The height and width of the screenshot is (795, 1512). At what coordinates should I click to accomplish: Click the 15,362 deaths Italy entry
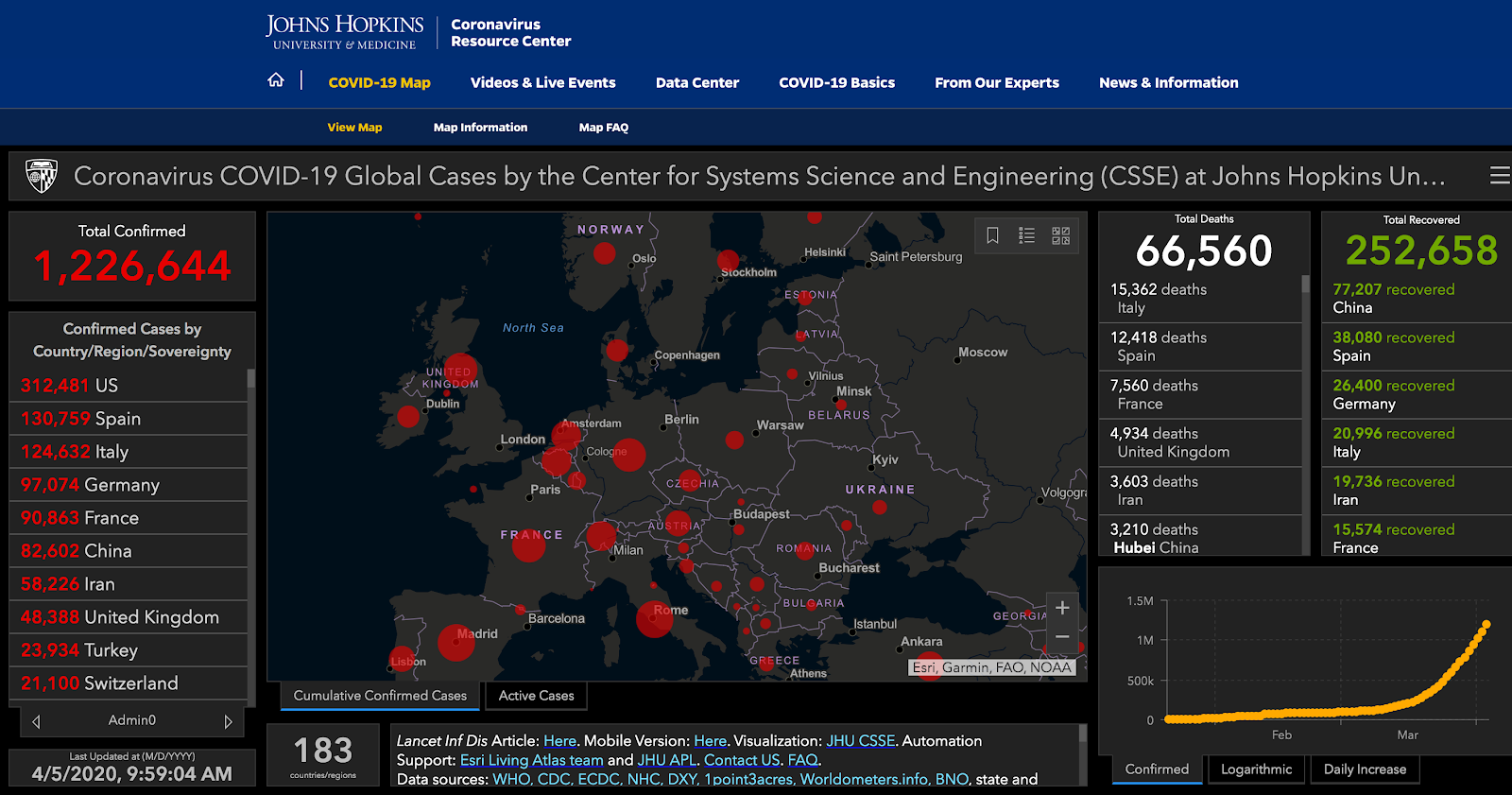pyautogui.click(x=1200, y=299)
